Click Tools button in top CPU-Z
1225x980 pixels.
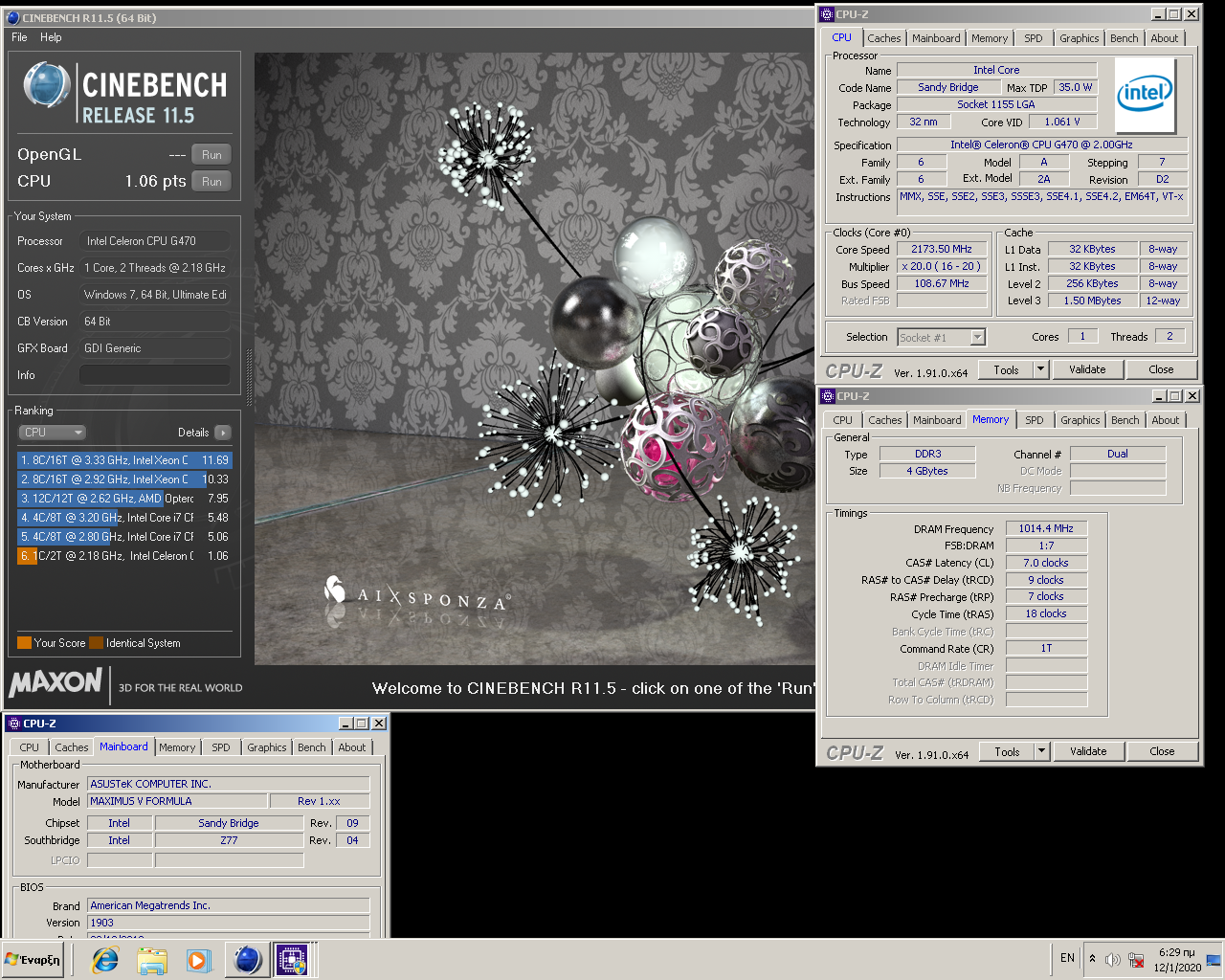tap(1006, 369)
